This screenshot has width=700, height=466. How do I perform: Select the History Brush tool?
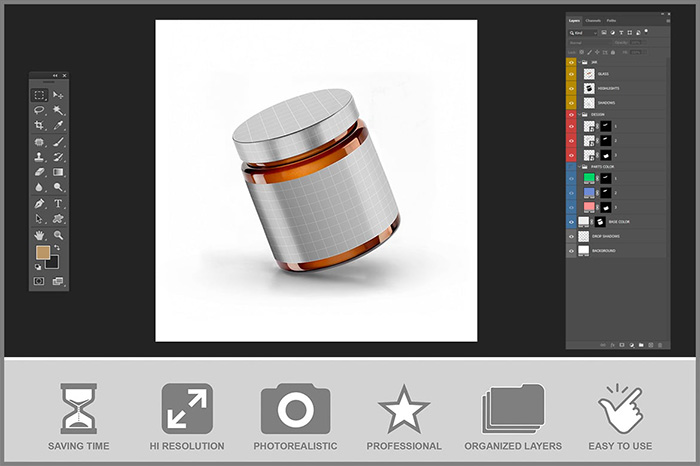[x=58, y=157]
